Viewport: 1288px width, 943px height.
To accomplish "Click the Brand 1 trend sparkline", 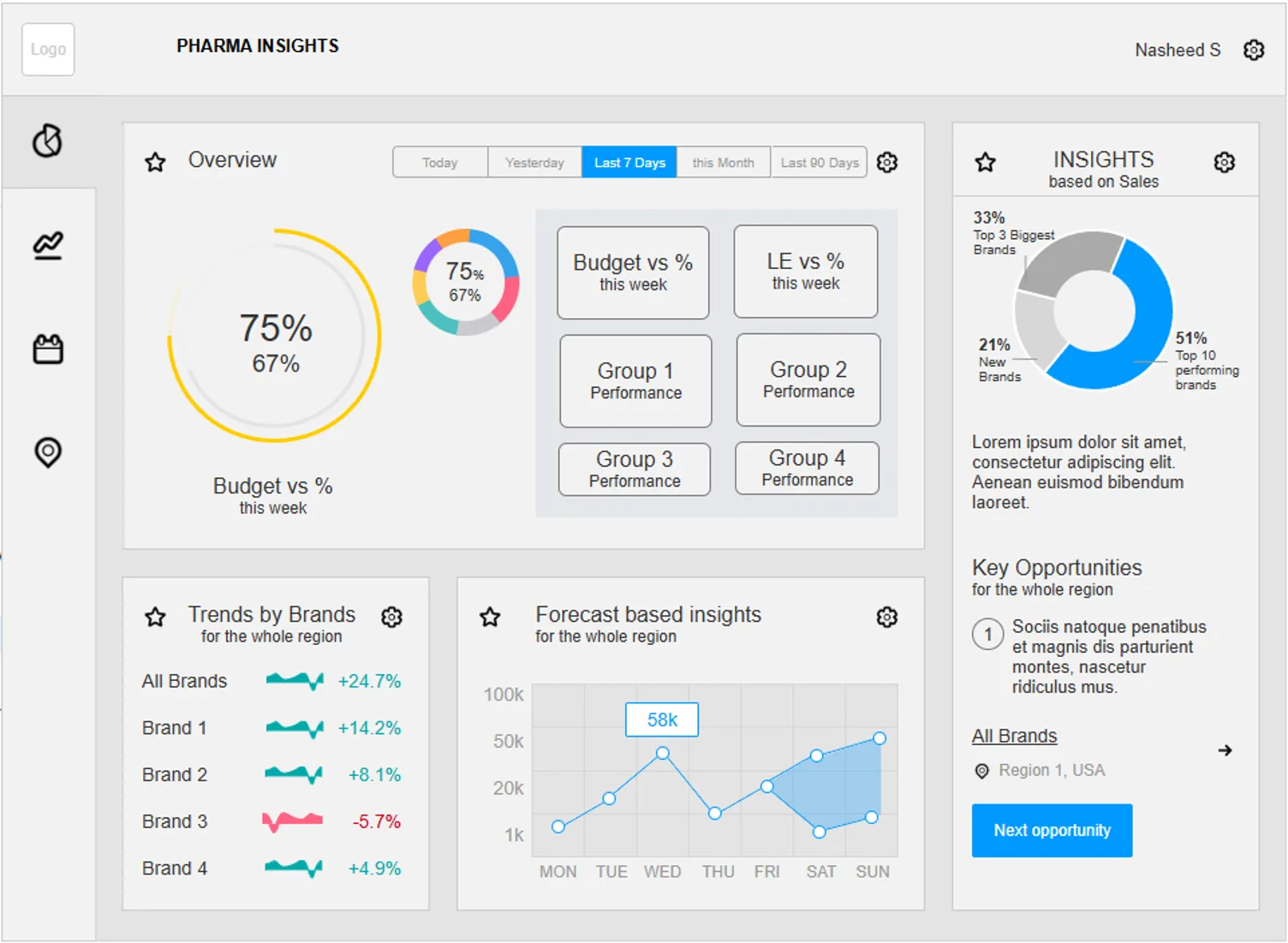I will pyautogui.click(x=295, y=728).
